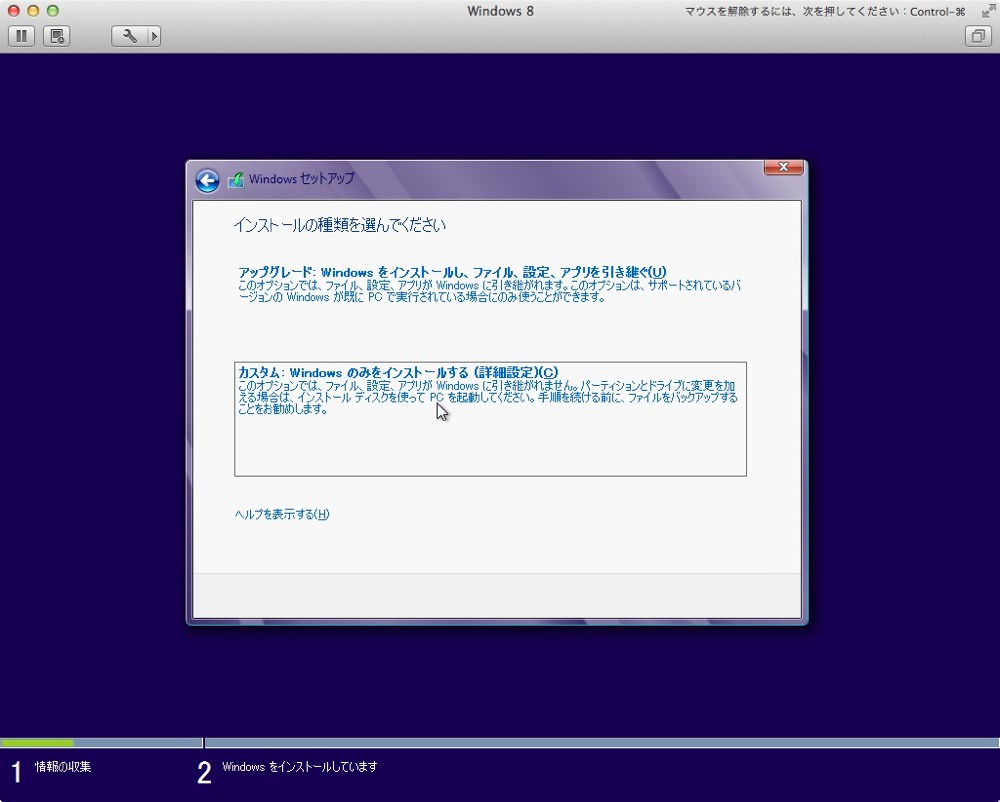Click the setup progress bar
Screen dimensions: 1000x802
pos(500,743)
